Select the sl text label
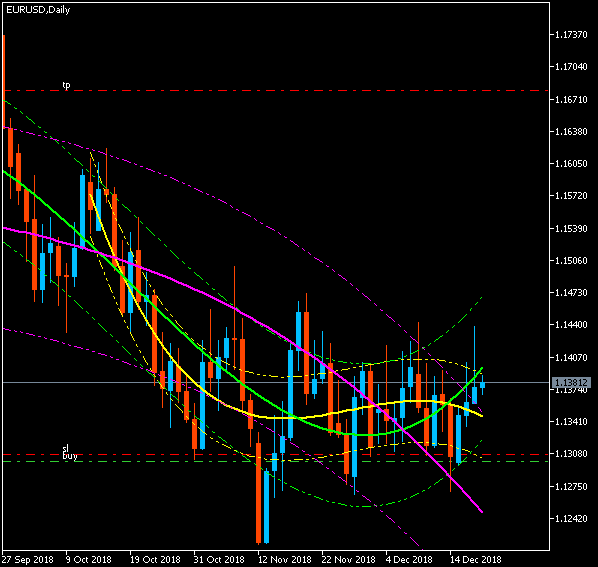The height and width of the screenshot is (567, 598). tap(66, 448)
